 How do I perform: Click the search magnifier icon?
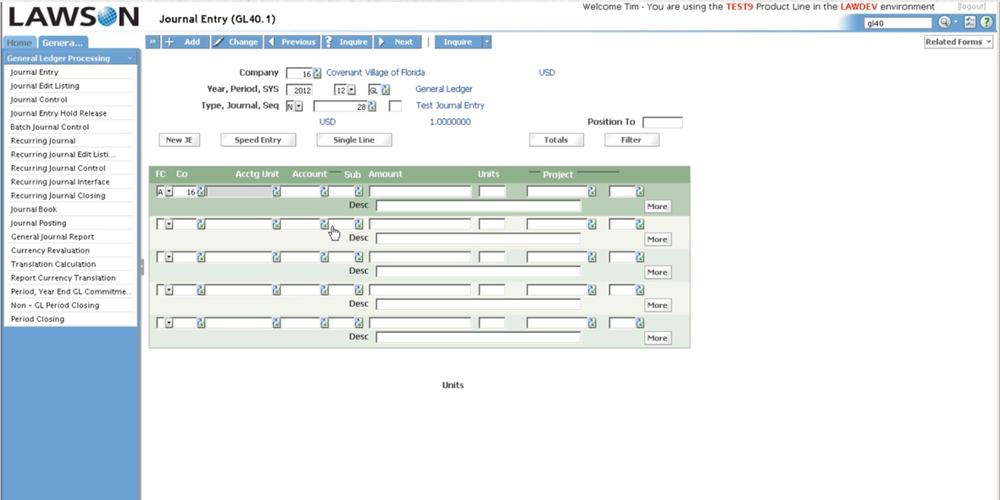pyautogui.click(x=943, y=22)
